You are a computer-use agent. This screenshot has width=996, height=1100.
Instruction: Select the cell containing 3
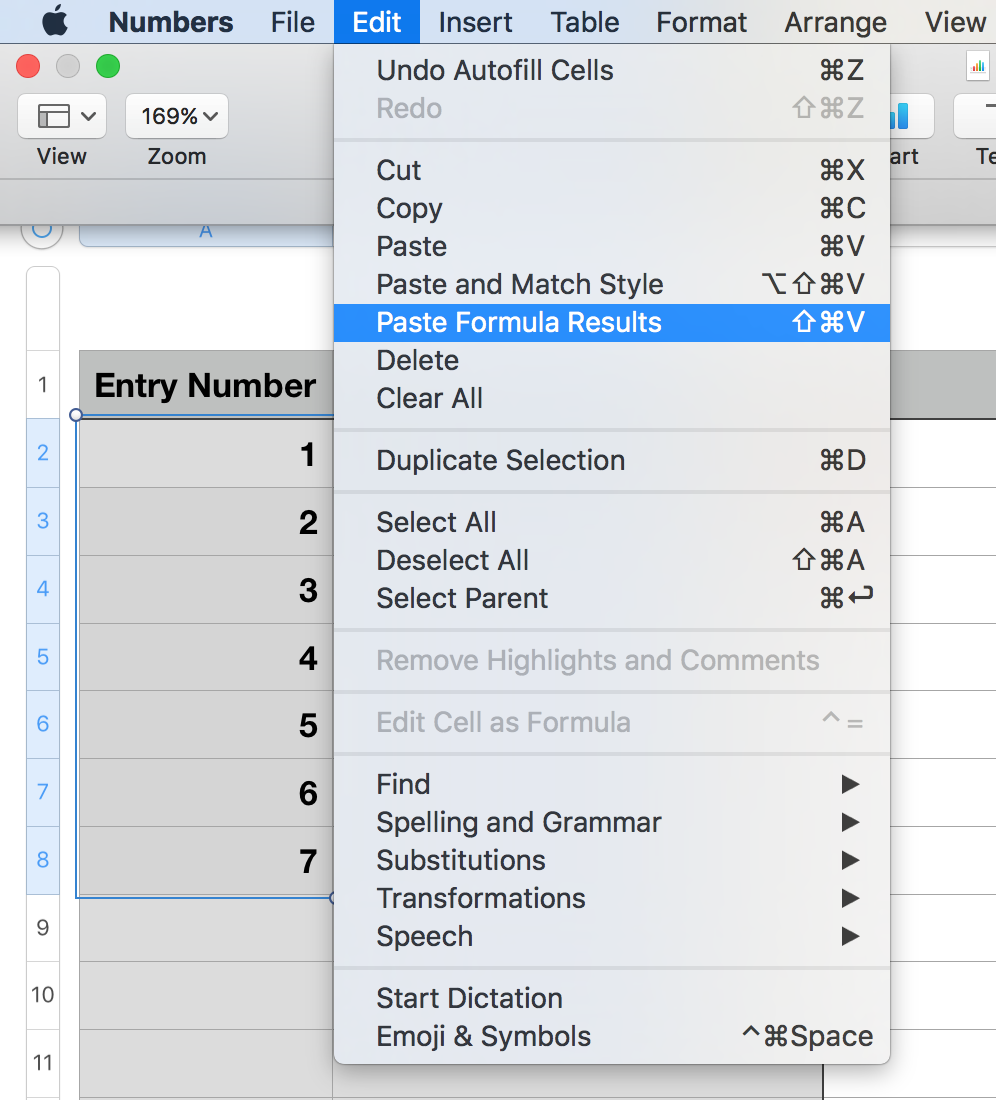click(x=206, y=589)
